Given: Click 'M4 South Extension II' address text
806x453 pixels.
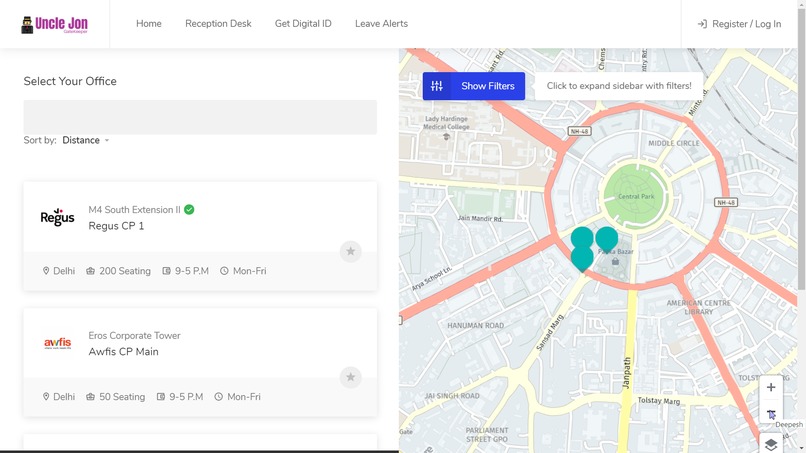Looking at the screenshot, I should tap(134, 210).
